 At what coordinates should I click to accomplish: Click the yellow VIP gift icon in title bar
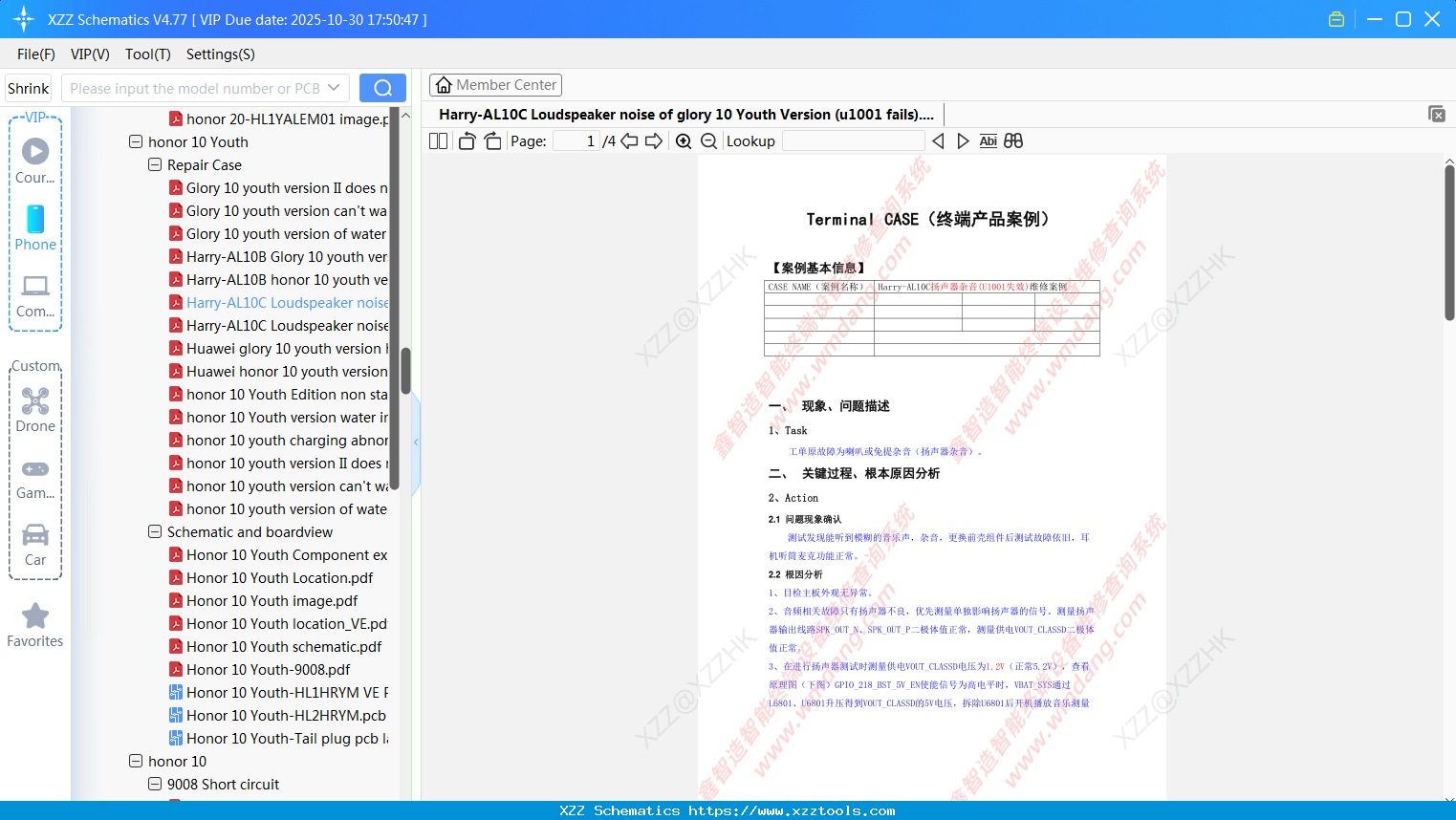[1336, 19]
